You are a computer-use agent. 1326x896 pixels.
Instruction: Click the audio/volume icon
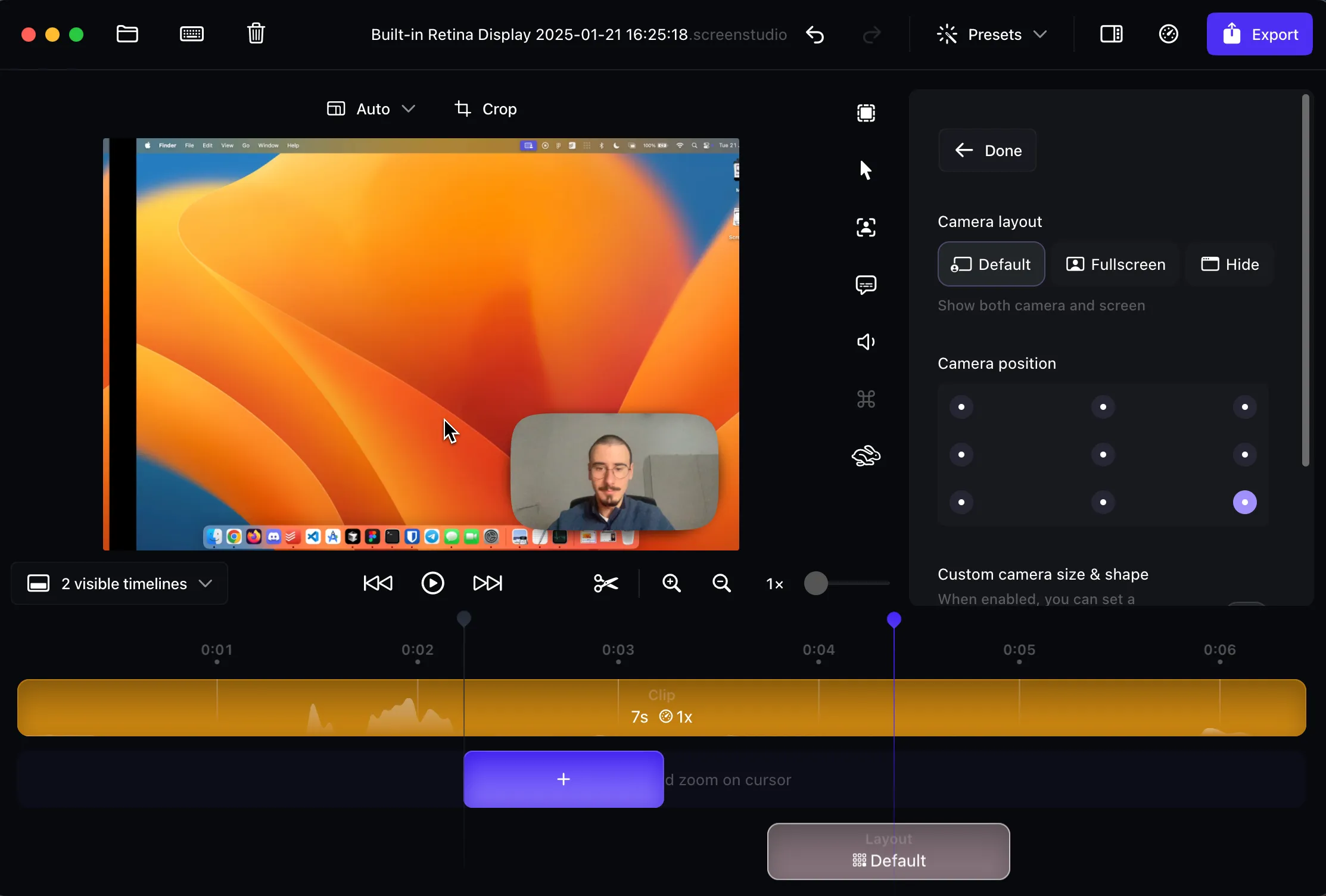[x=865, y=341]
